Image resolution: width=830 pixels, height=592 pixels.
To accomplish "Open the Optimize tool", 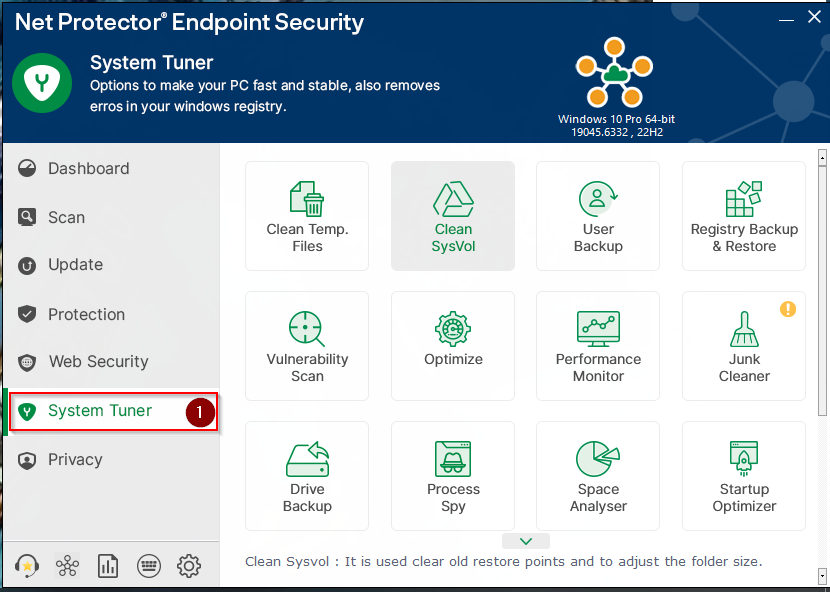I will coord(453,346).
